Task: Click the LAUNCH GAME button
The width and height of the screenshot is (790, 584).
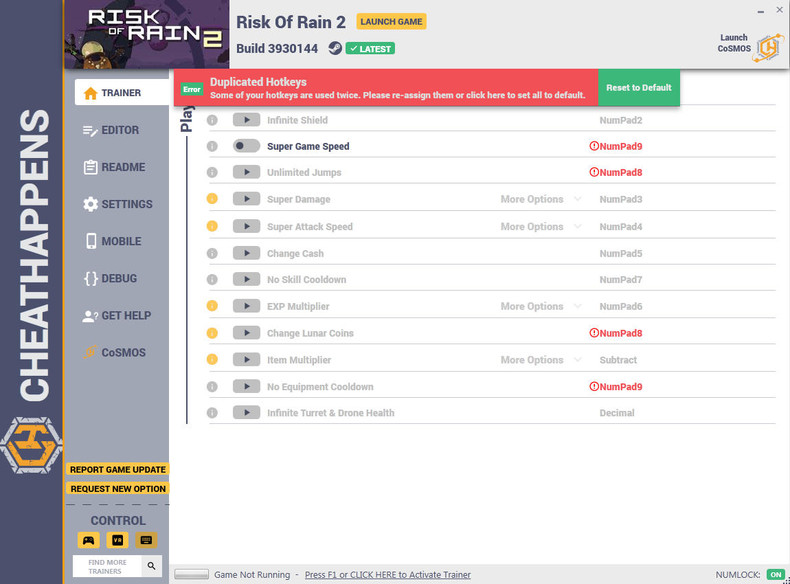Action: coord(391,22)
